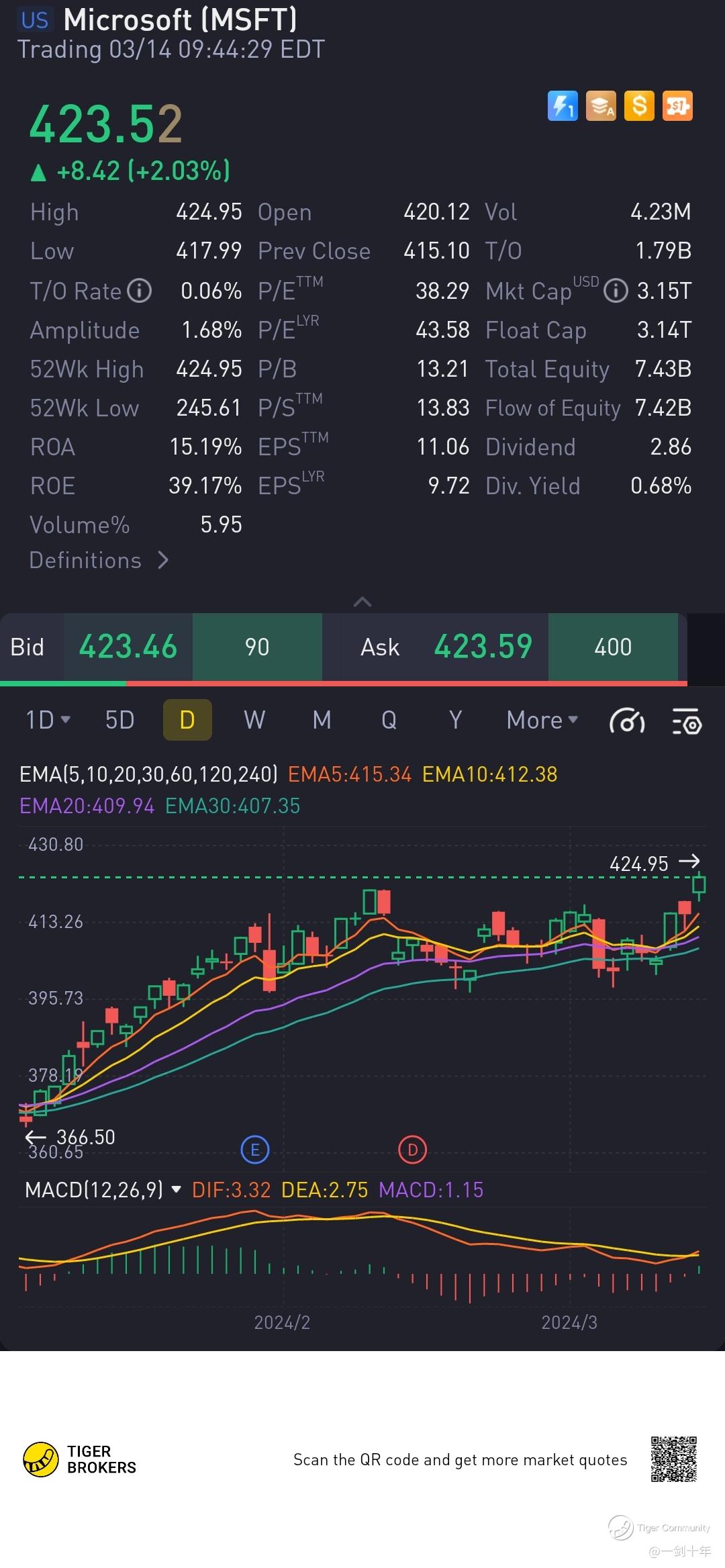Tap the EMA(5,10,20,30,60,120,240) indicator label
725x1568 pixels.
[148, 774]
